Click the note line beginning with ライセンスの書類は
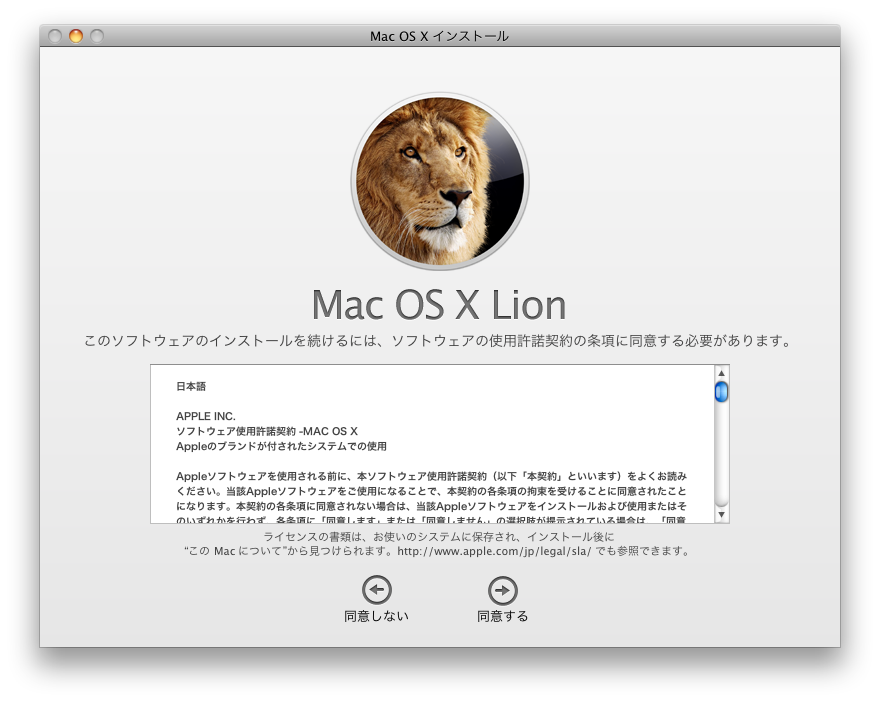The width and height of the screenshot is (880, 702). click(438, 536)
